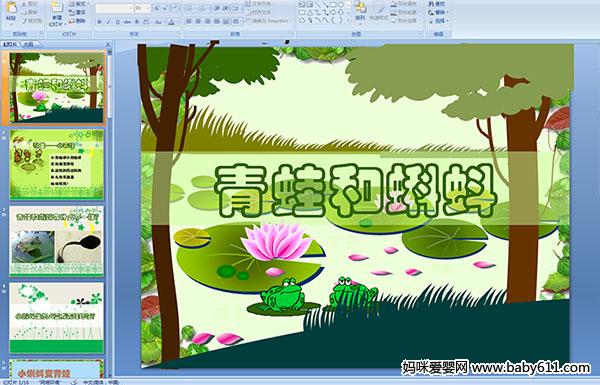This screenshot has width=600, height=385.
Task: Close the slides thumbnail pane
Action: coord(108,44)
